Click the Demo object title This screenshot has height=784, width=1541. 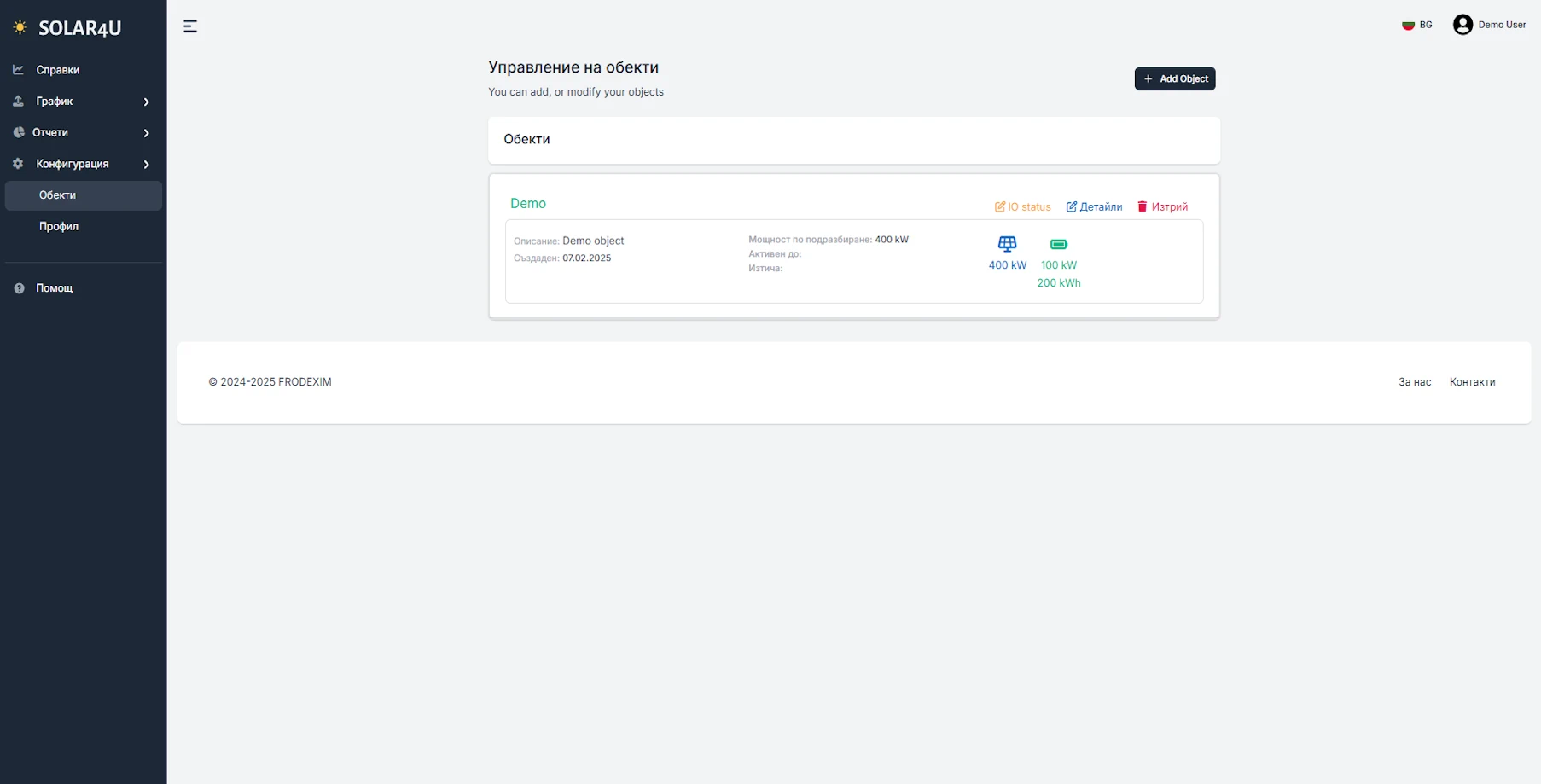tap(528, 203)
